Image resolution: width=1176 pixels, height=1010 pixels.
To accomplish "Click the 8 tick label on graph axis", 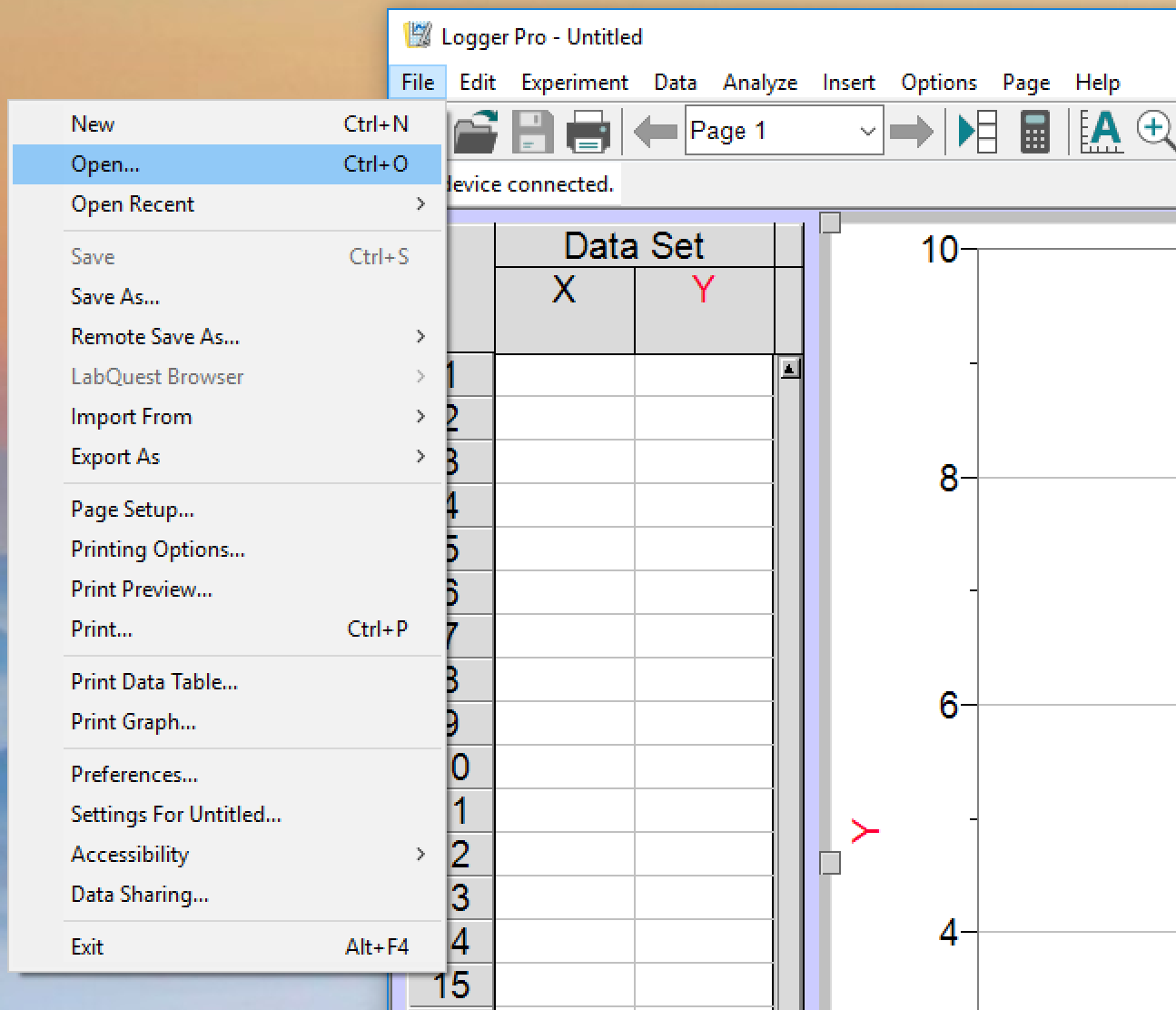I will tap(949, 478).
